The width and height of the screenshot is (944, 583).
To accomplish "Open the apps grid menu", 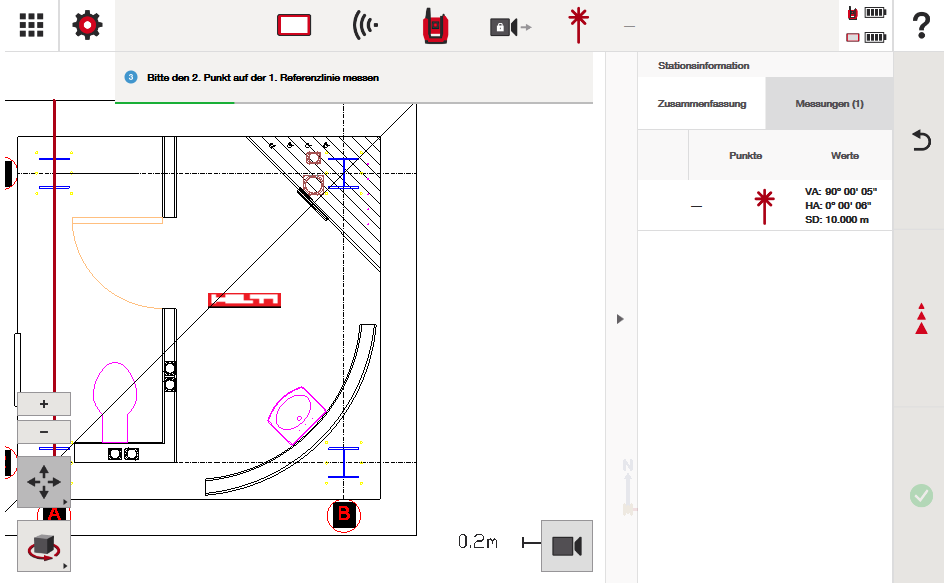I will tap(31, 26).
